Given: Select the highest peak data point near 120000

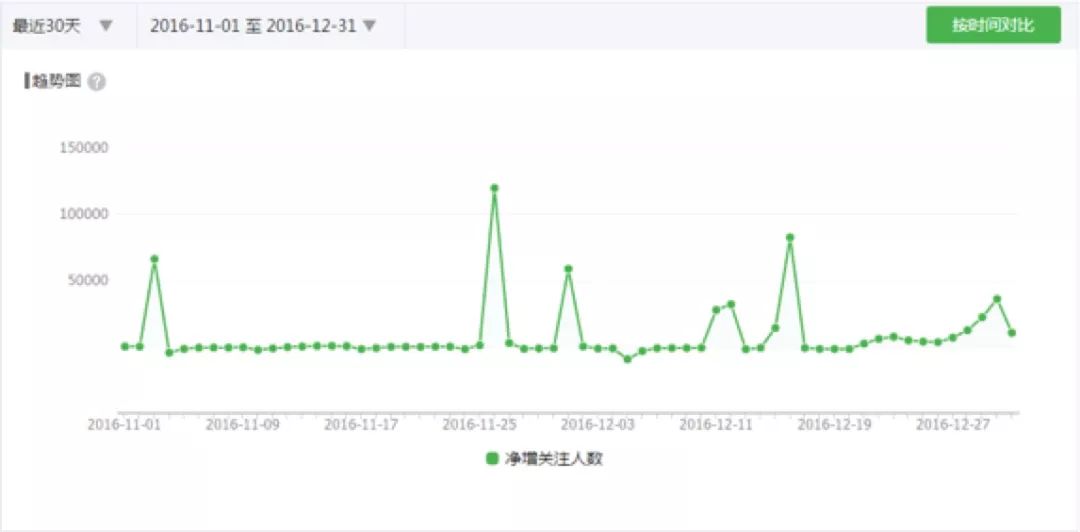Looking at the screenshot, I should tap(494, 187).
